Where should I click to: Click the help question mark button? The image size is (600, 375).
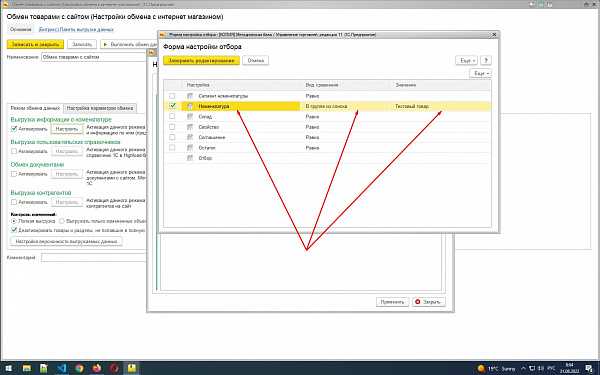[x=486, y=60]
